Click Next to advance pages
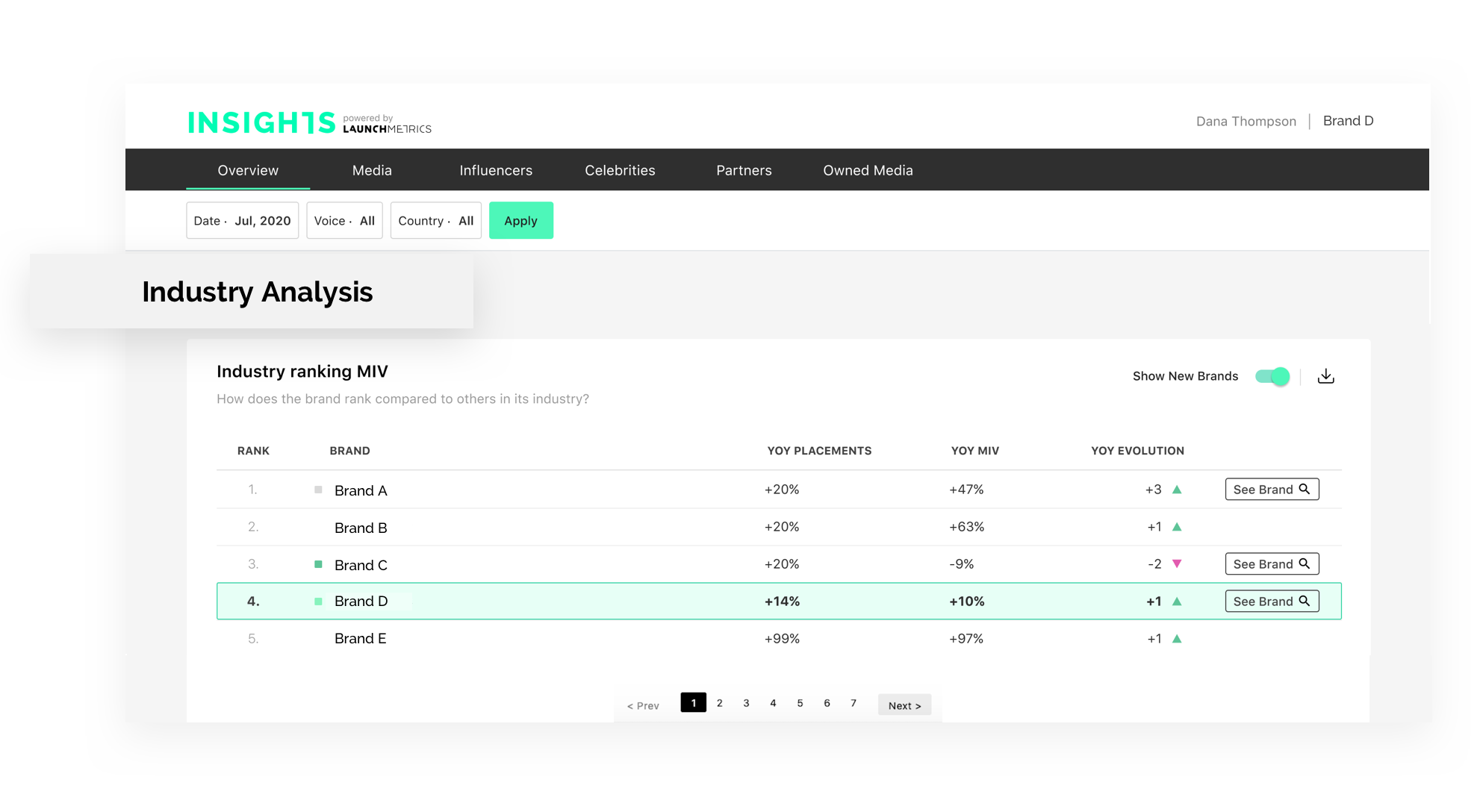1483x812 pixels. 900,705
